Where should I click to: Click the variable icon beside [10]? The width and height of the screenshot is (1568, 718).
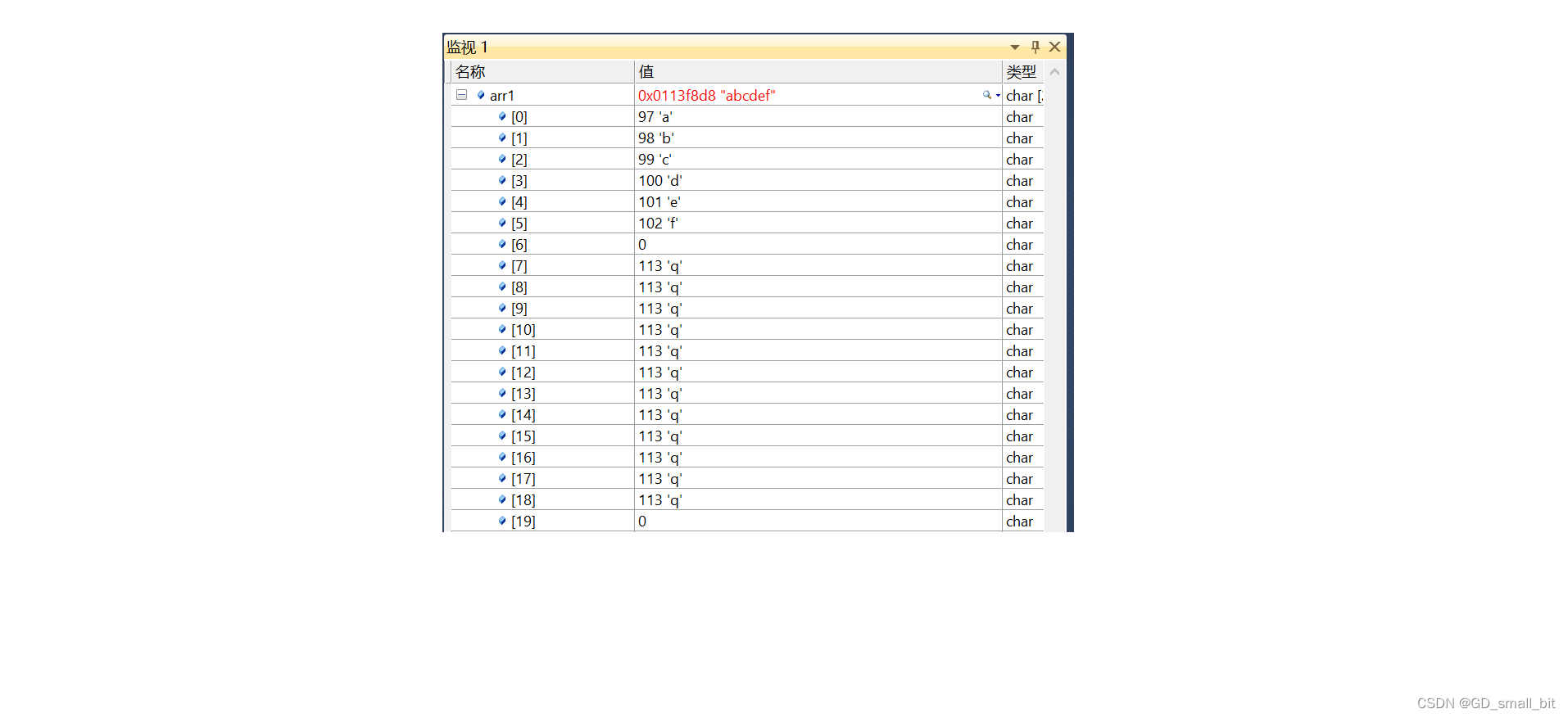pyautogui.click(x=502, y=329)
